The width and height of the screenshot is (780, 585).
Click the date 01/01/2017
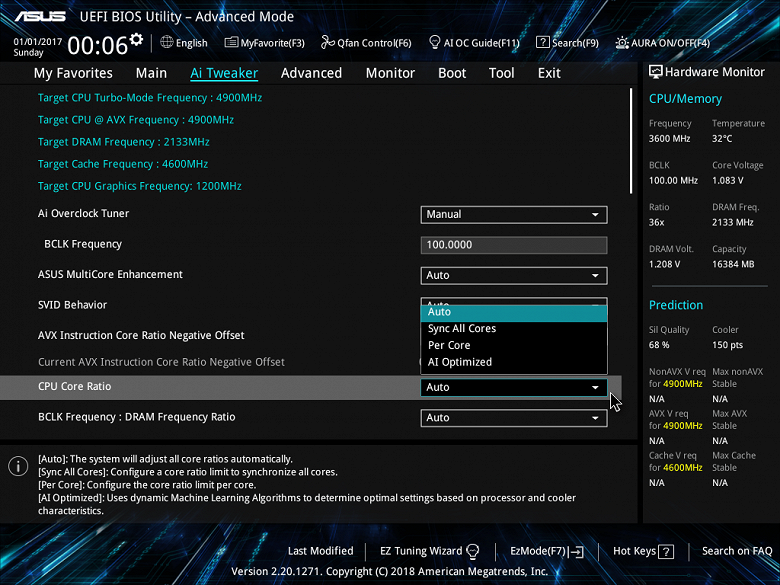[x=38, y=42]
